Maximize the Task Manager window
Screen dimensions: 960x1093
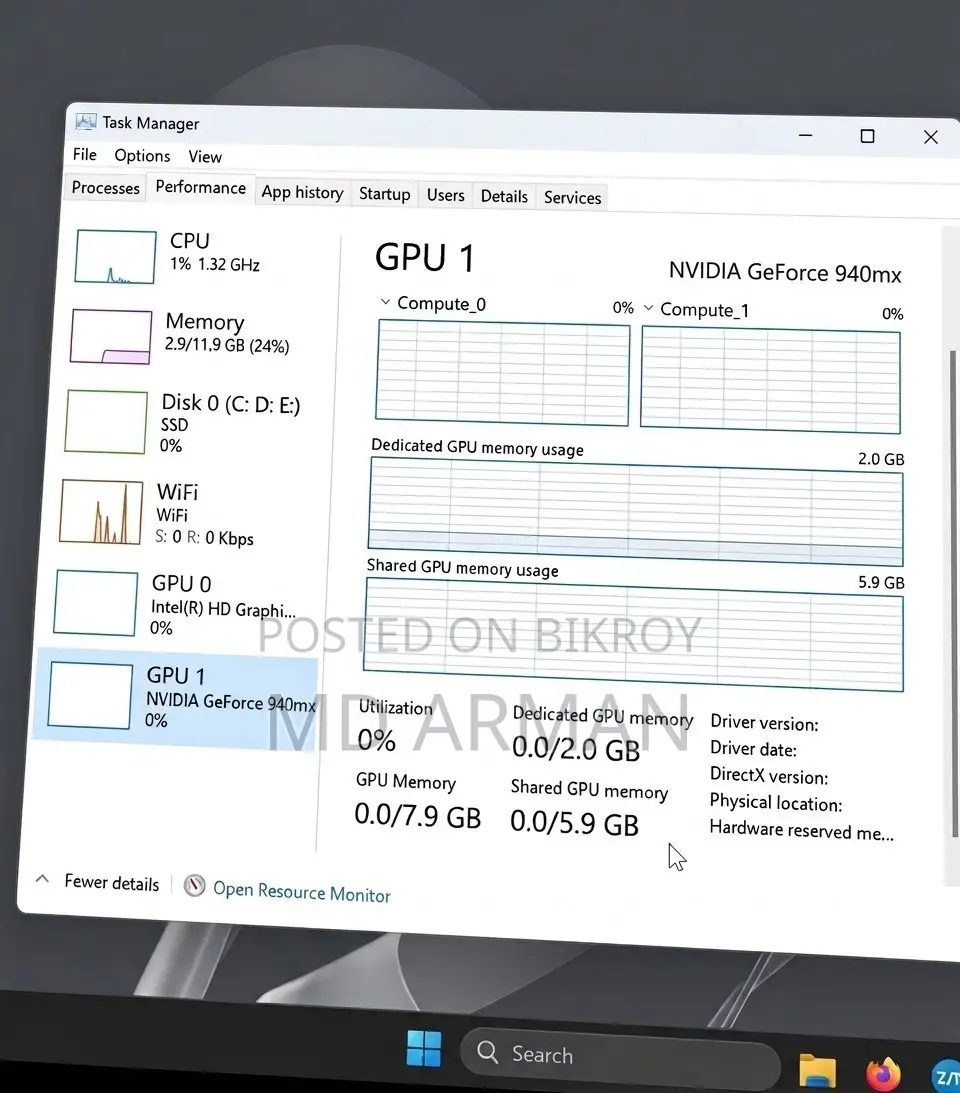867,136
